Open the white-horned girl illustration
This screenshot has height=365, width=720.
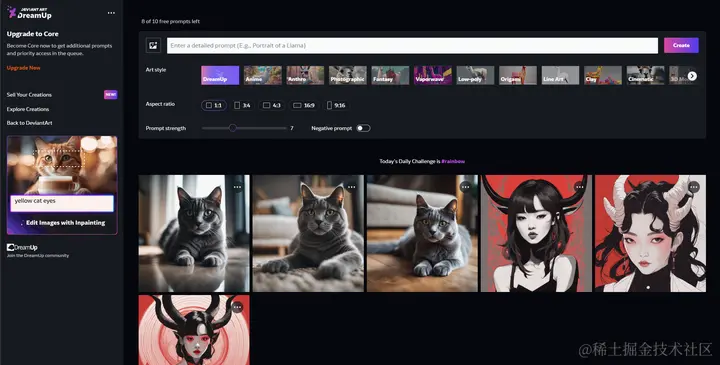pyautogui.click(x=650, y=233)
